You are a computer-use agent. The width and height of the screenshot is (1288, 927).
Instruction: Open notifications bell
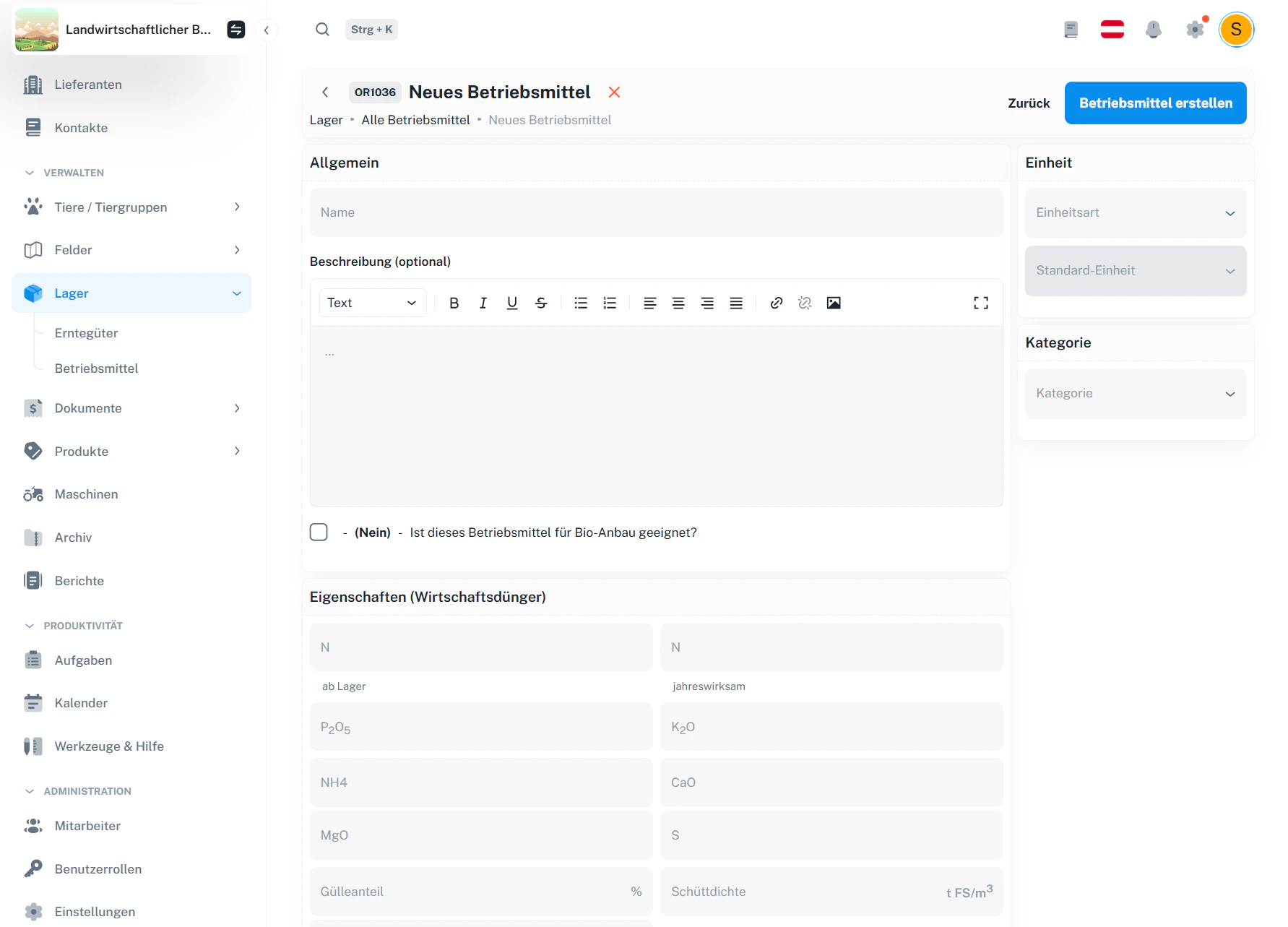pyautogui.click(x=1154, y=30)
